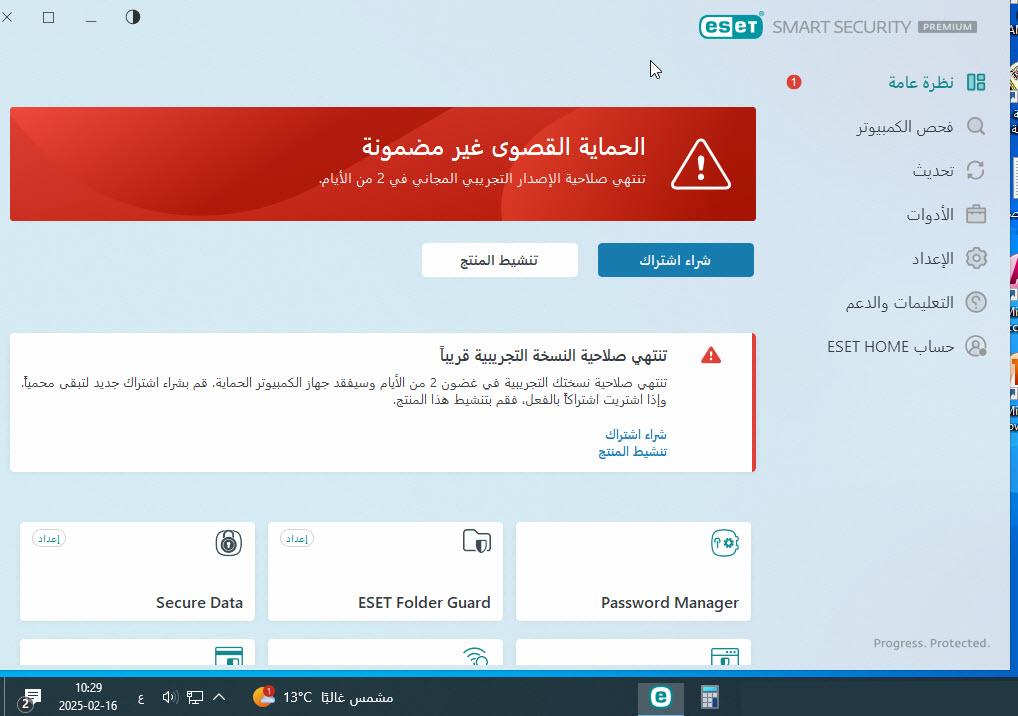Show hidden tray icons chevron
The image size is (1018, 716).
219,698
